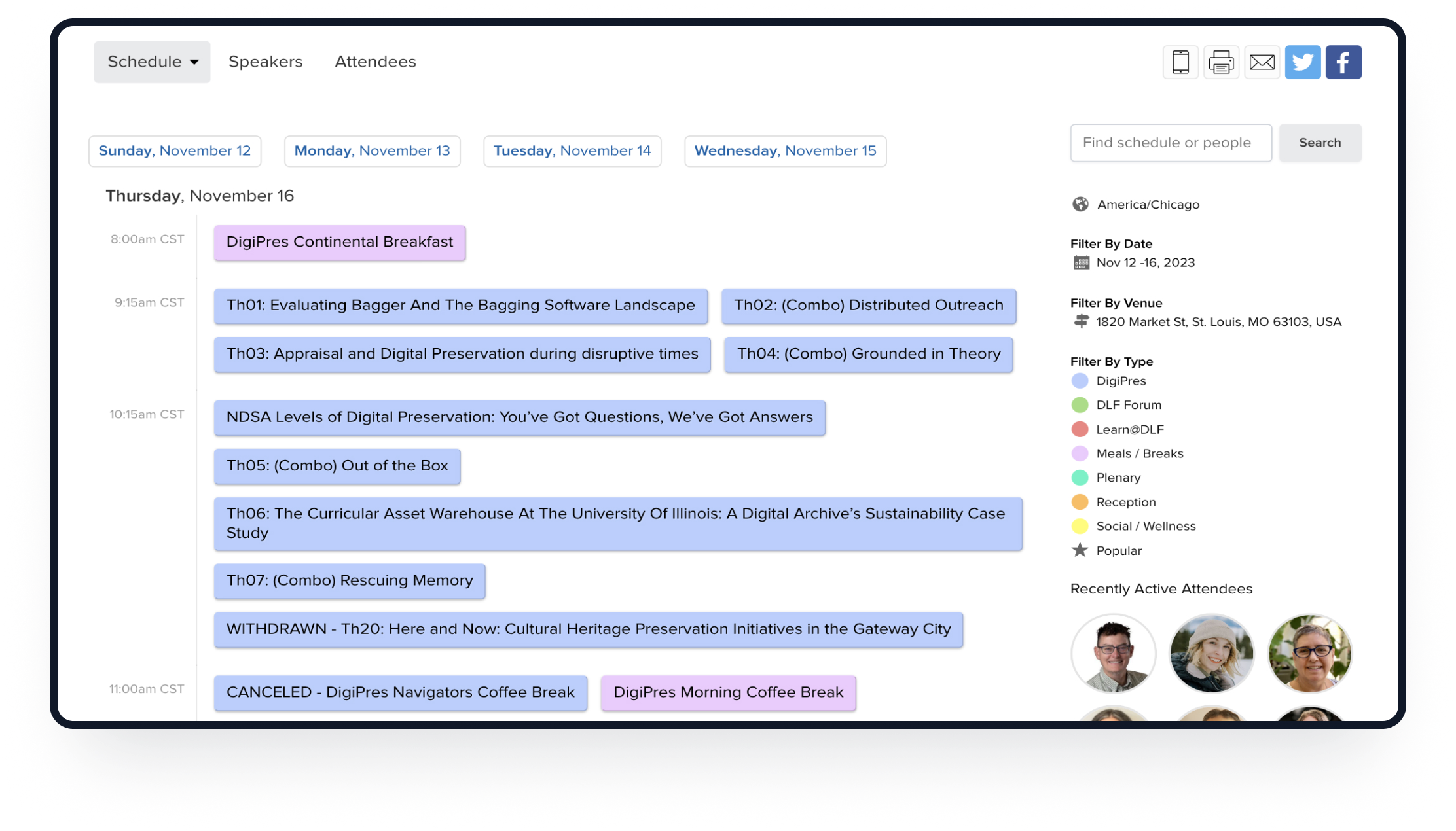Click on Sunday November 12 tab
1456x831 pixels.
[x=174, y=151]
